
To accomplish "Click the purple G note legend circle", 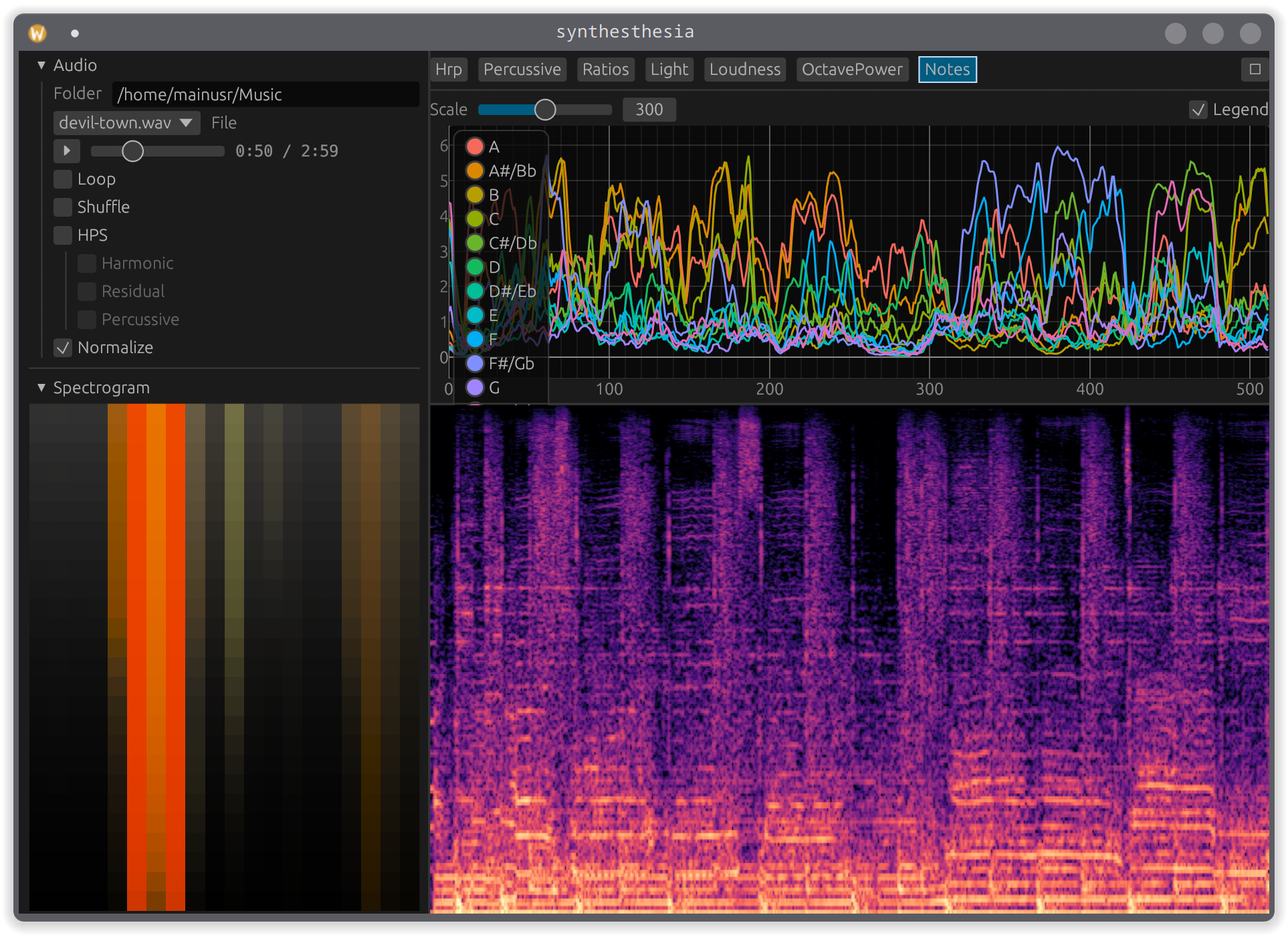I will point(475,387).
